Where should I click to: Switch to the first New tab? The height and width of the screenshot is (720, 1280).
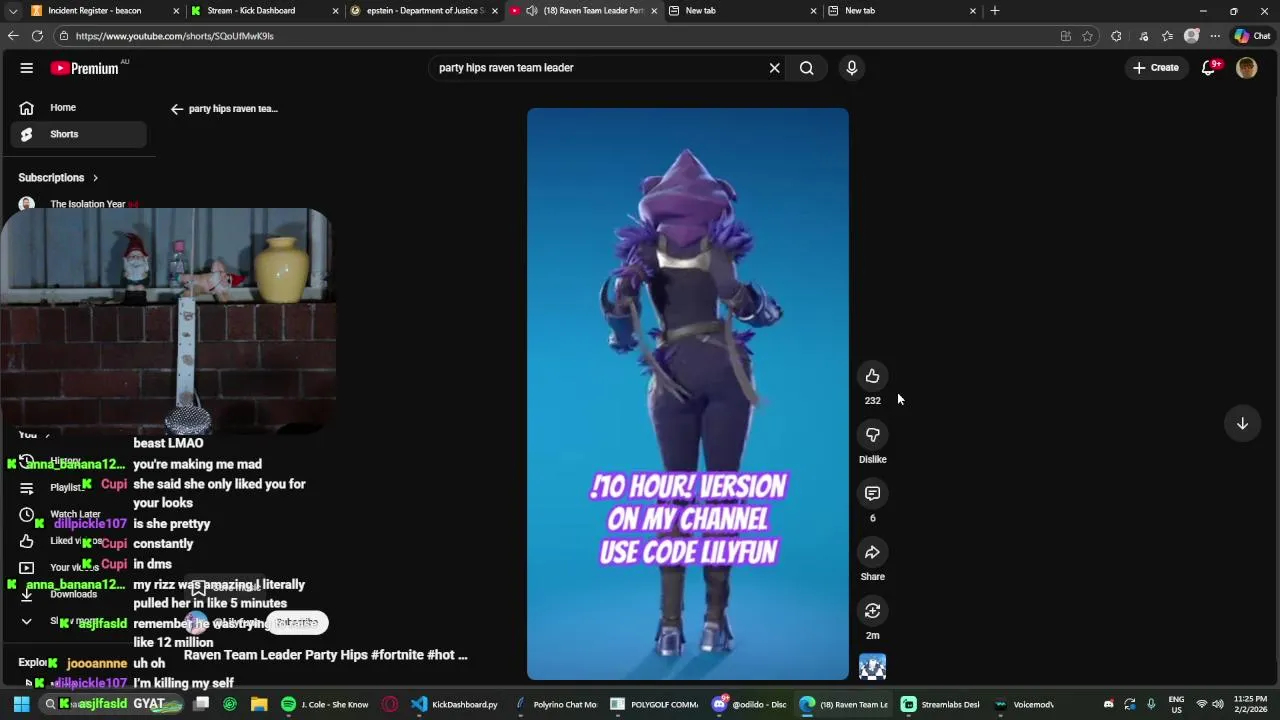(740, 11)
